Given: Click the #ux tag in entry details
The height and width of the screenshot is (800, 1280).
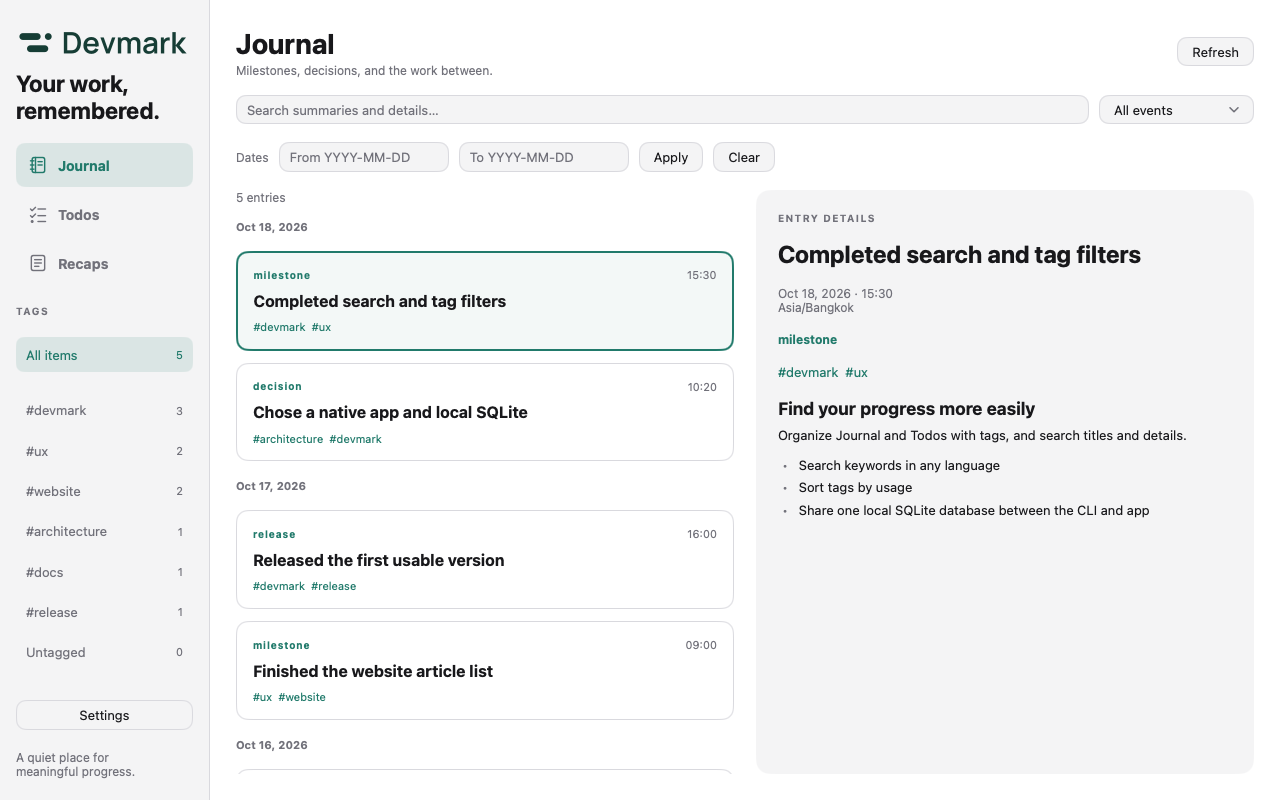Looking at the screenshot, I should pyautogui.click(x=857, y=372).
